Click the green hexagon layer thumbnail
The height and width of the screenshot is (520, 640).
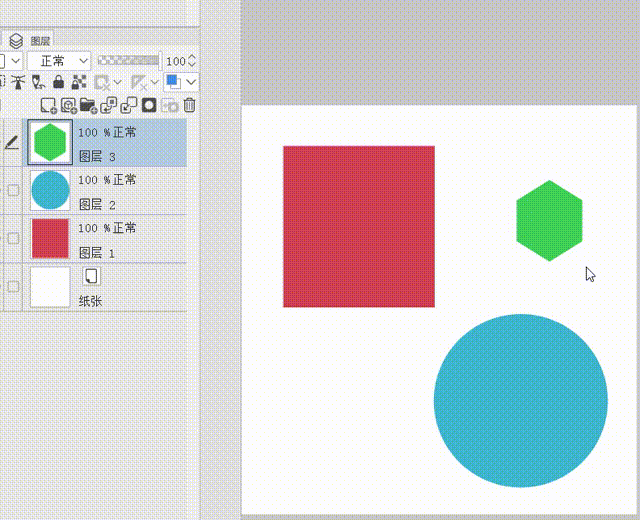(50, 142)
